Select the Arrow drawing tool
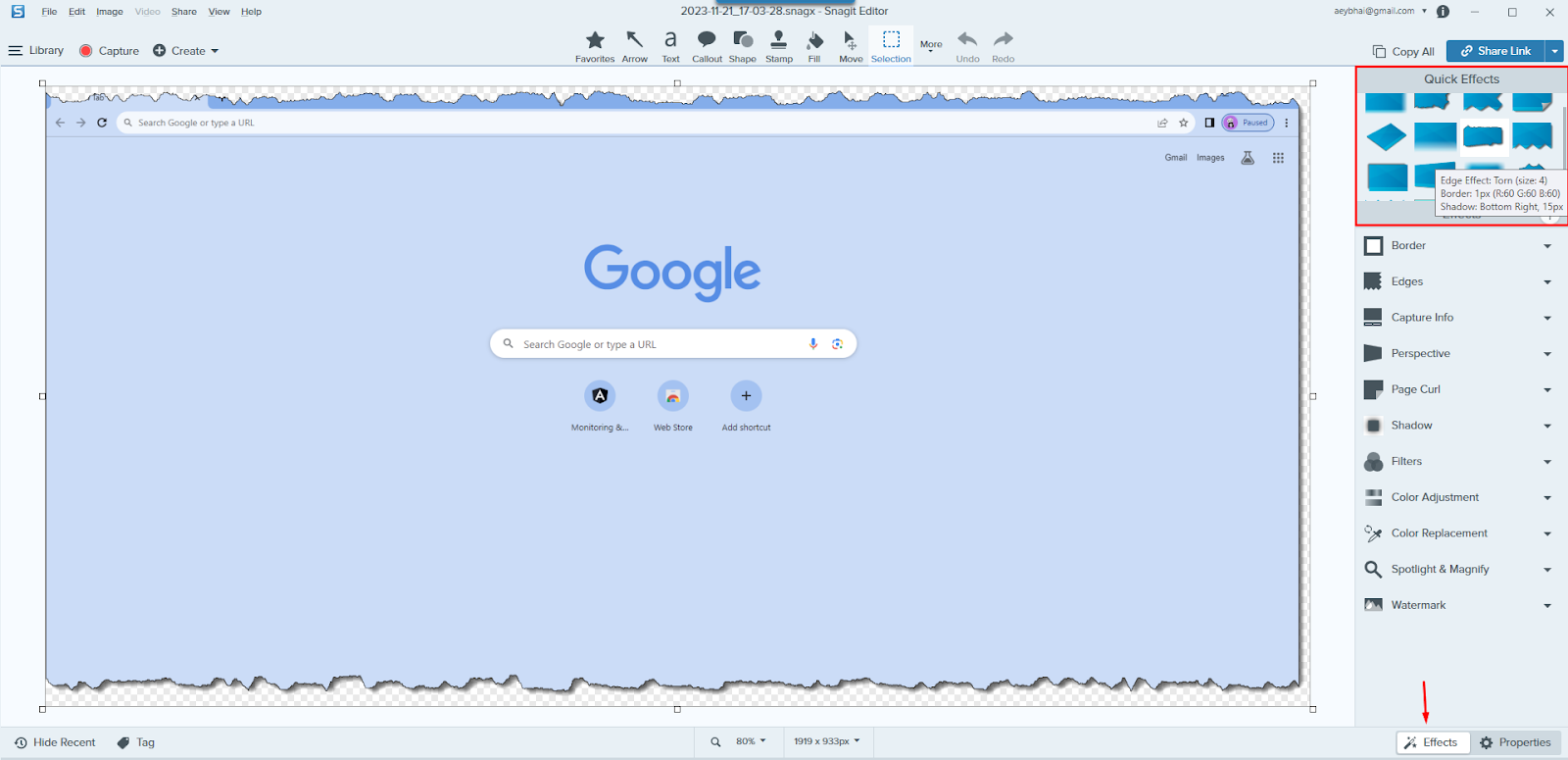The width and height of the screenshot is (1568, 760). 635,46
